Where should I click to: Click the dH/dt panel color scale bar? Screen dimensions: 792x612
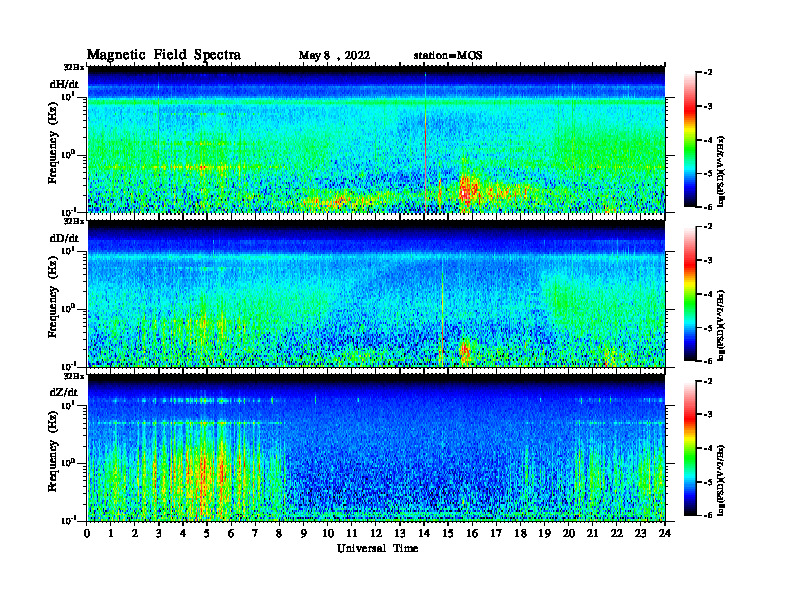tap(690, 140)
